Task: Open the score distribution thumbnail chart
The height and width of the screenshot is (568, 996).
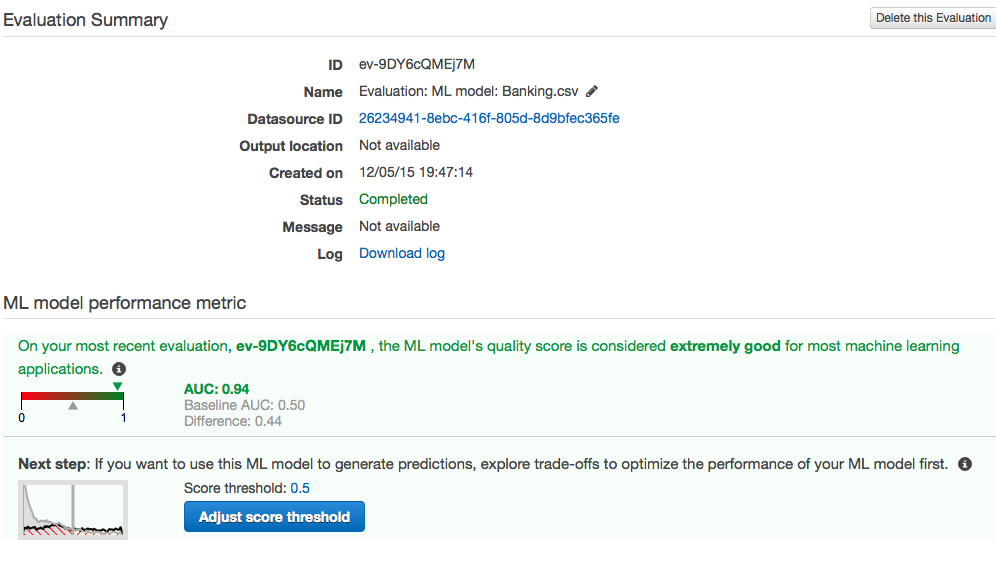Action: [73, 510]
